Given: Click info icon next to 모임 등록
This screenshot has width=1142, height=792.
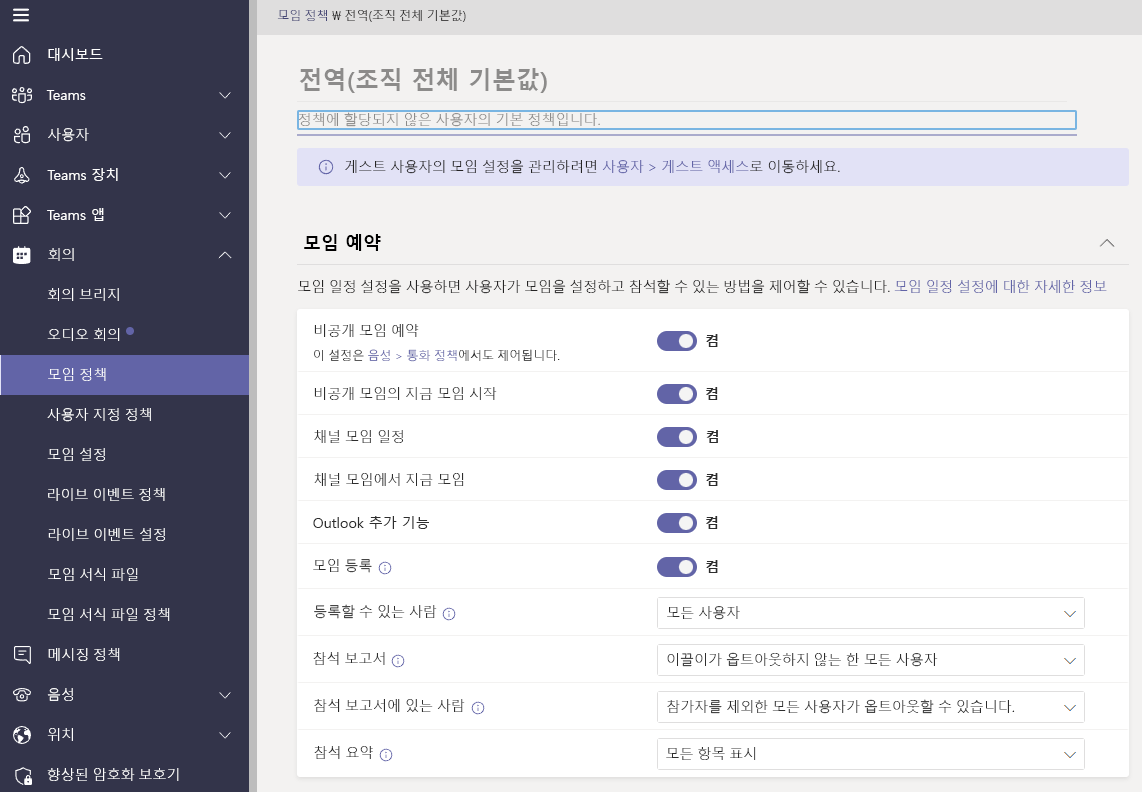Looking at the screenshot, I should (x=385, y=568).
